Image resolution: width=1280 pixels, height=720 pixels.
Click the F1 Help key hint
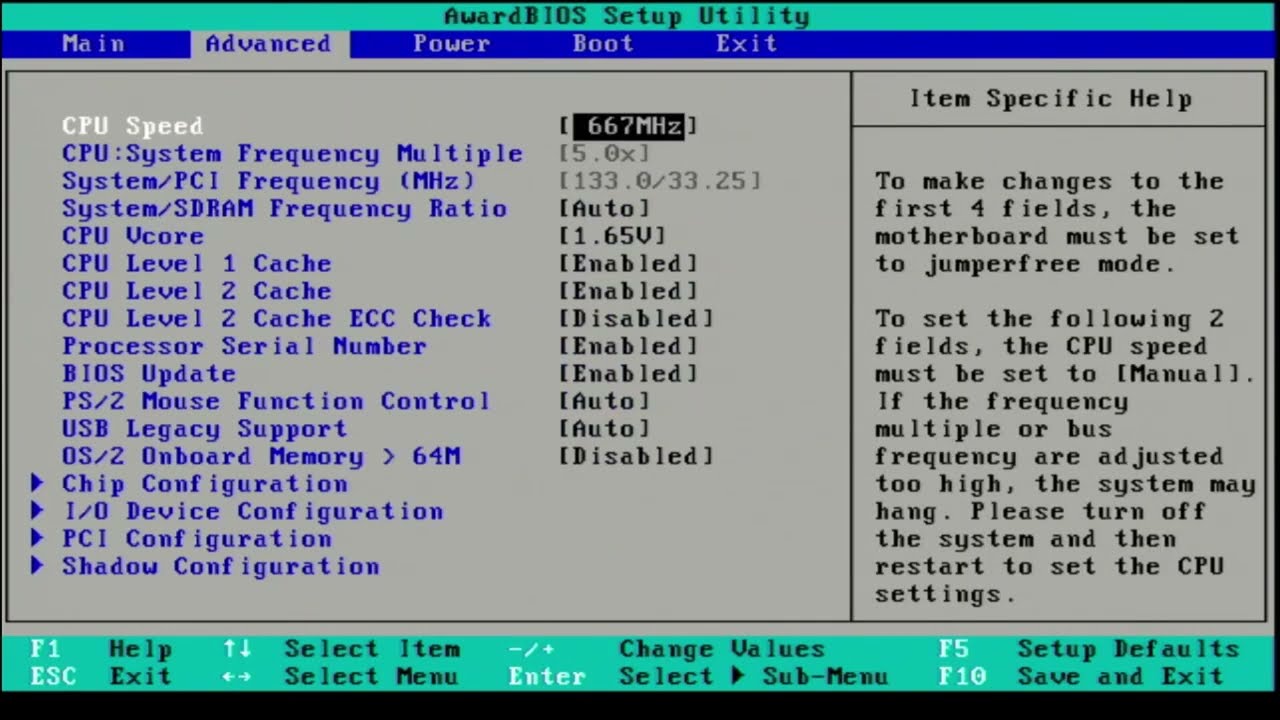[101, 649]
